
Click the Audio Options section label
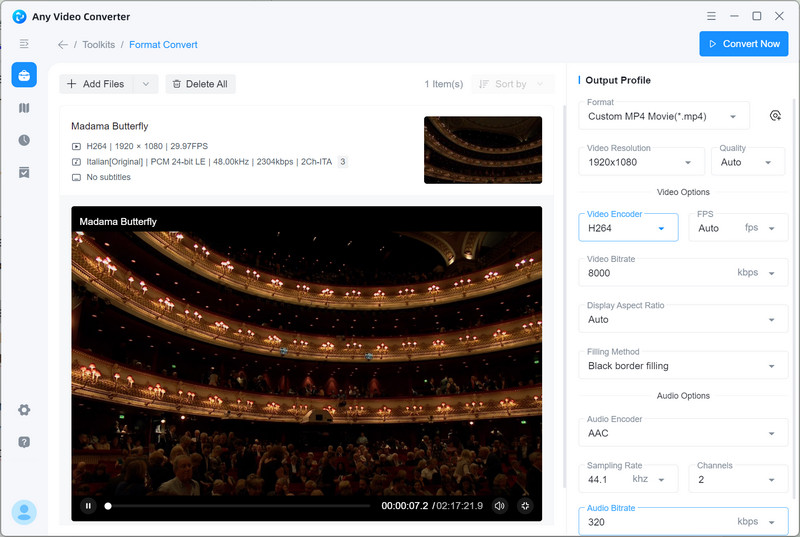click(x=683, y=395)
